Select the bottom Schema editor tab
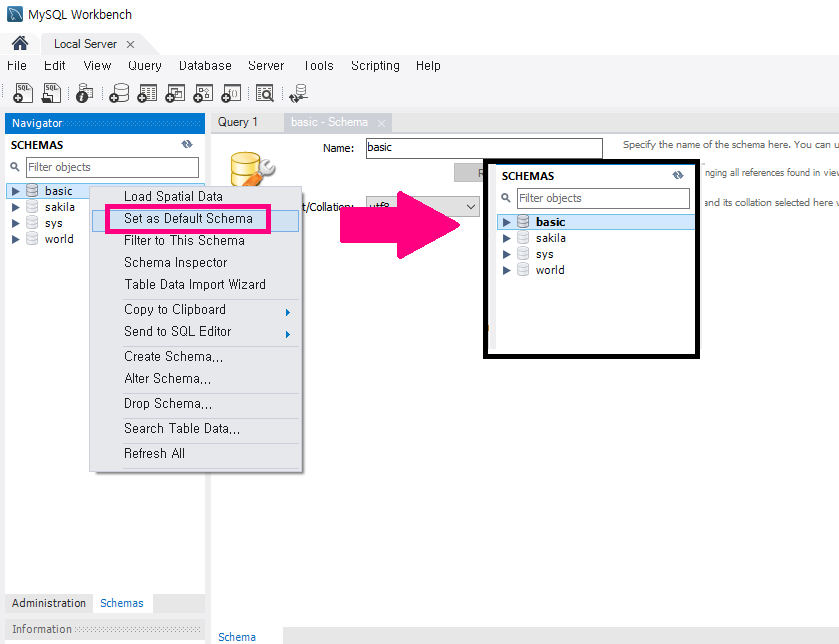Viewport: 839px width, 644px height. pyautogui.click(x=237, y=637)
